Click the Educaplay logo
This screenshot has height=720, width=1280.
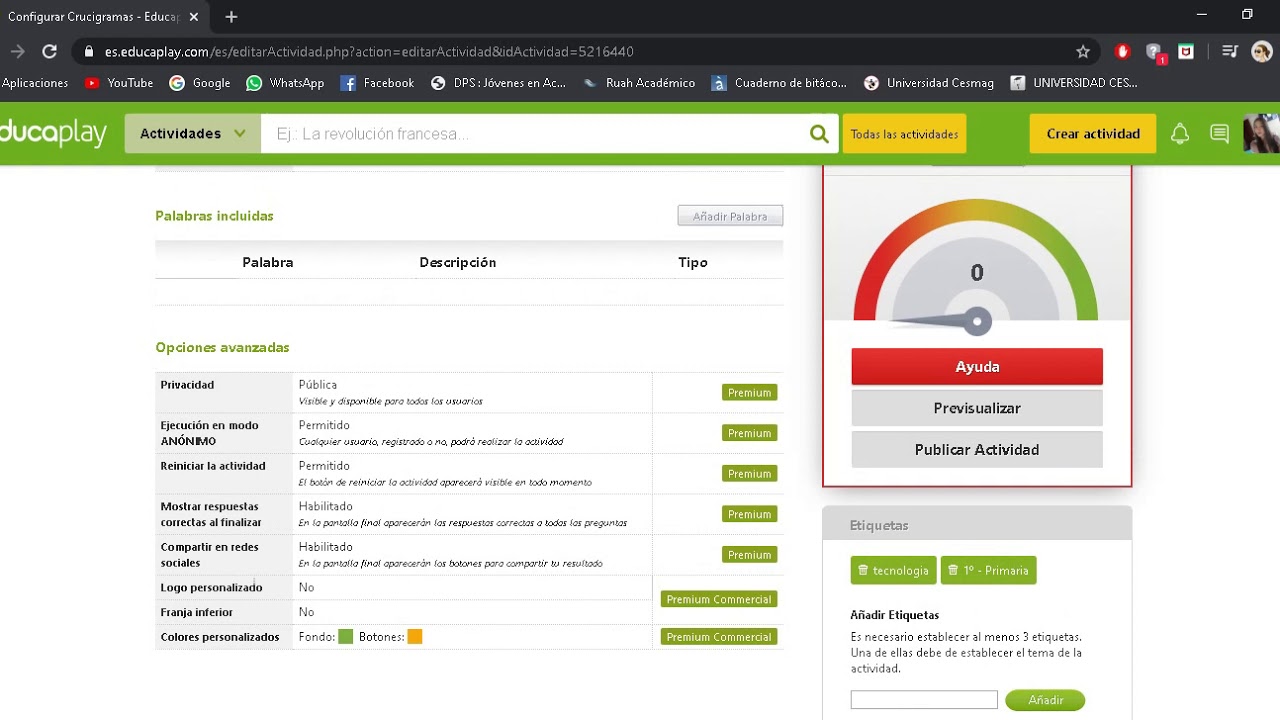pos(53,133)
